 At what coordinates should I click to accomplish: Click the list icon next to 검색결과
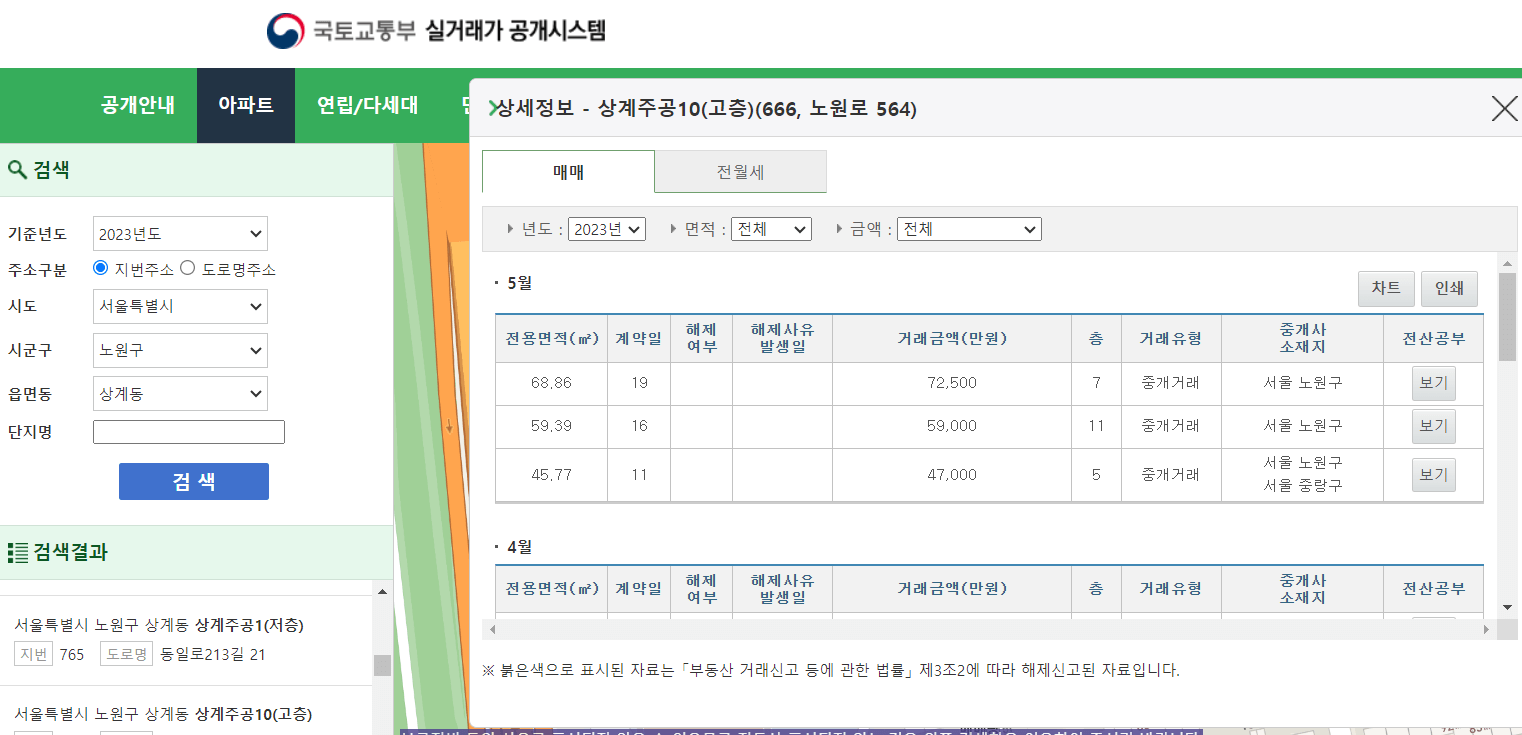click(16, 552)
